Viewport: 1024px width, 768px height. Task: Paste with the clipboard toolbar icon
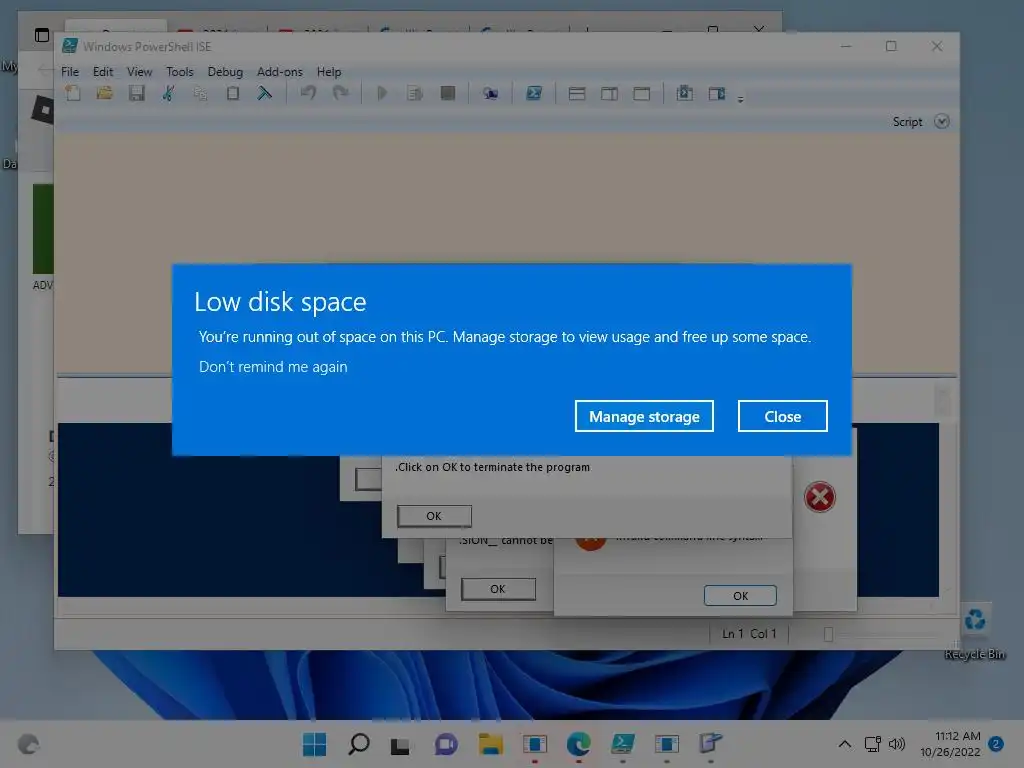pyautogui.click(x=232, y=93)
